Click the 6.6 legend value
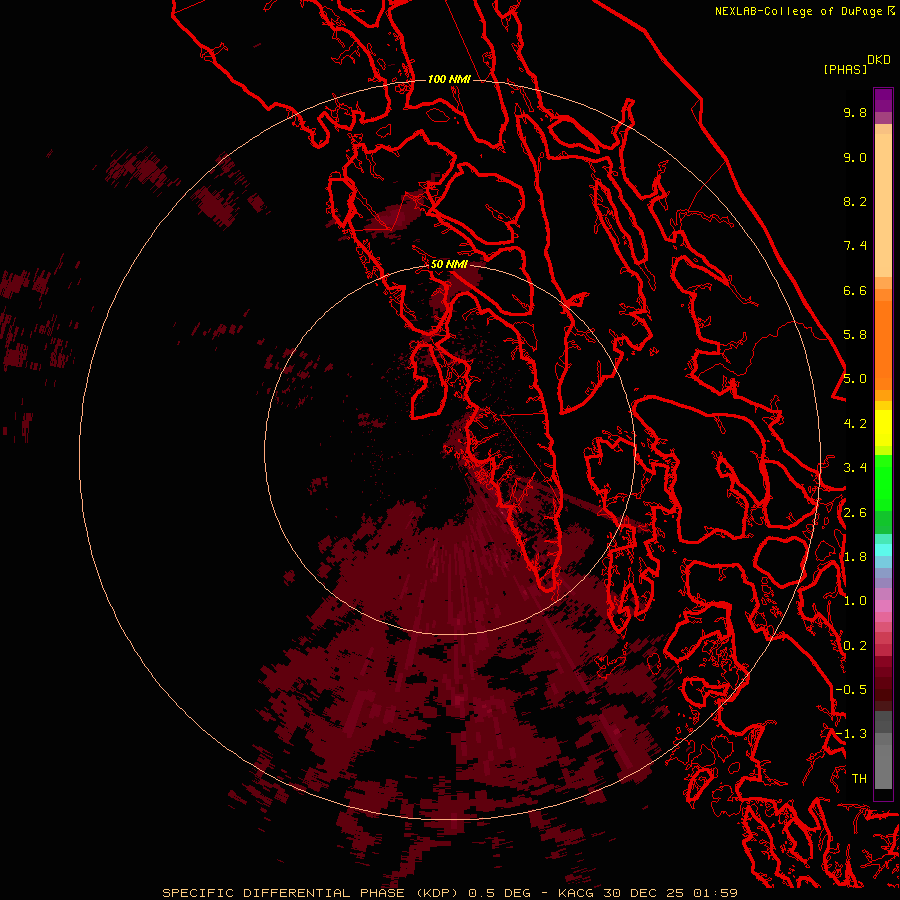Image resolution: width=900 pixels, height=900 pixels. pos(855,290)
